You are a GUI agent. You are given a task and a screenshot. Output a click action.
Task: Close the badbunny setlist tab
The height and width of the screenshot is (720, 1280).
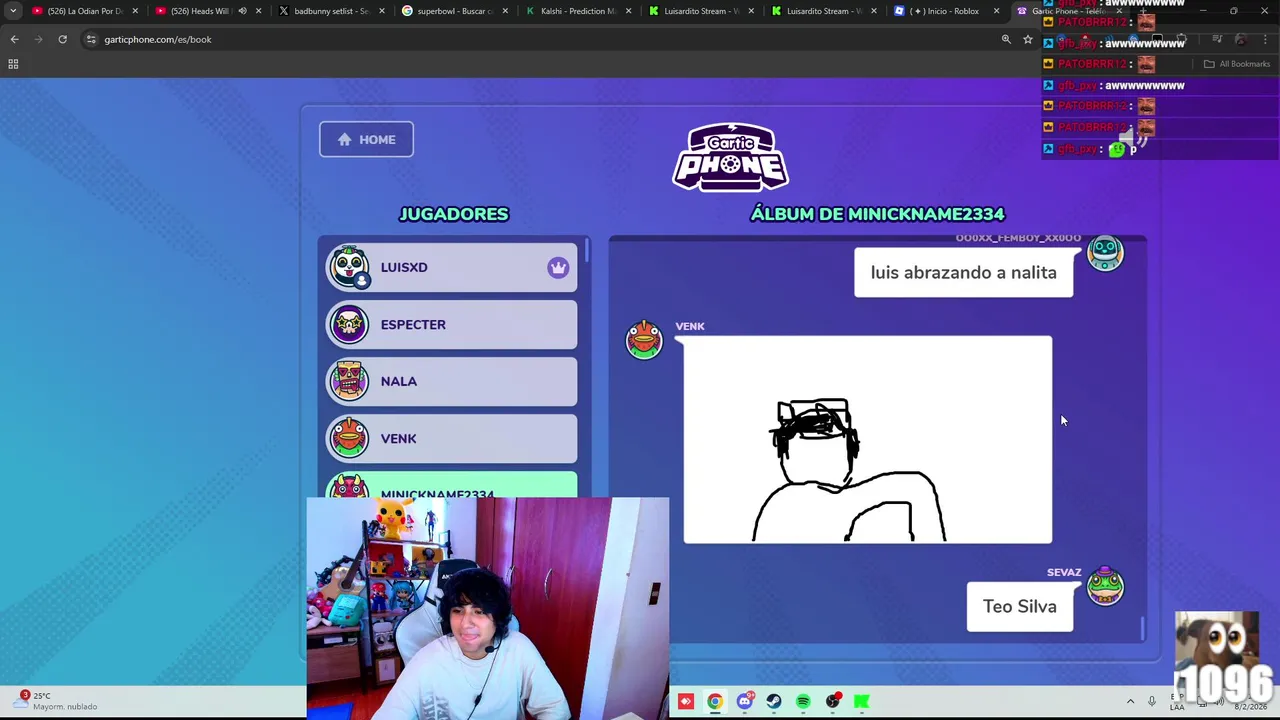tap(381, 11)
